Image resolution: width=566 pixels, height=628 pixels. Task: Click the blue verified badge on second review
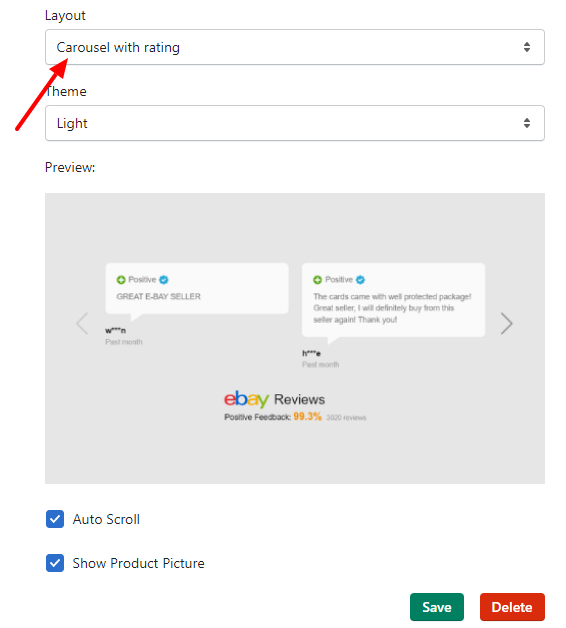pyautogui.click(x=361, y=280)
